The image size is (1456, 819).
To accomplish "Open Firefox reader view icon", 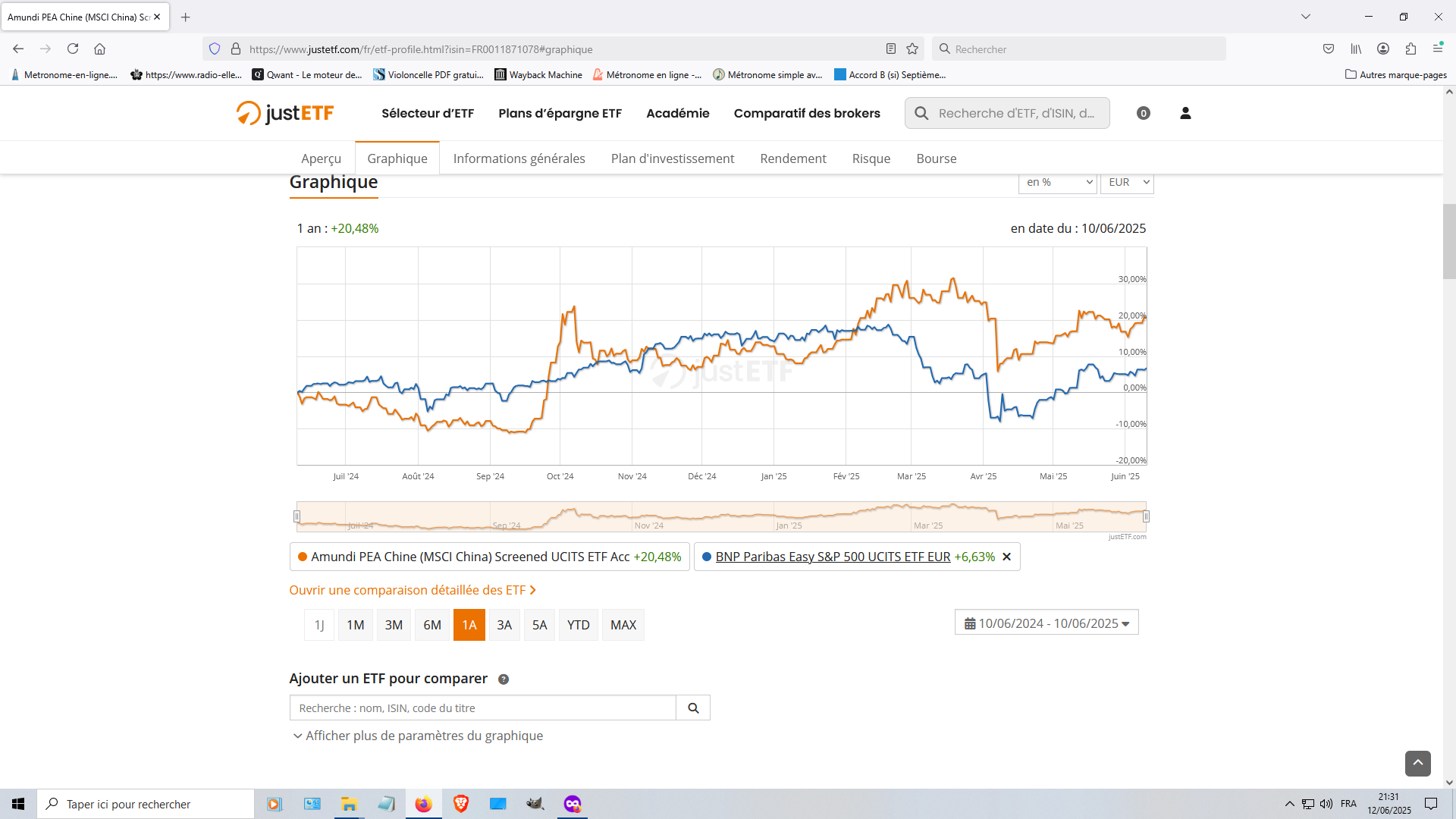I will tap(891, 49).
